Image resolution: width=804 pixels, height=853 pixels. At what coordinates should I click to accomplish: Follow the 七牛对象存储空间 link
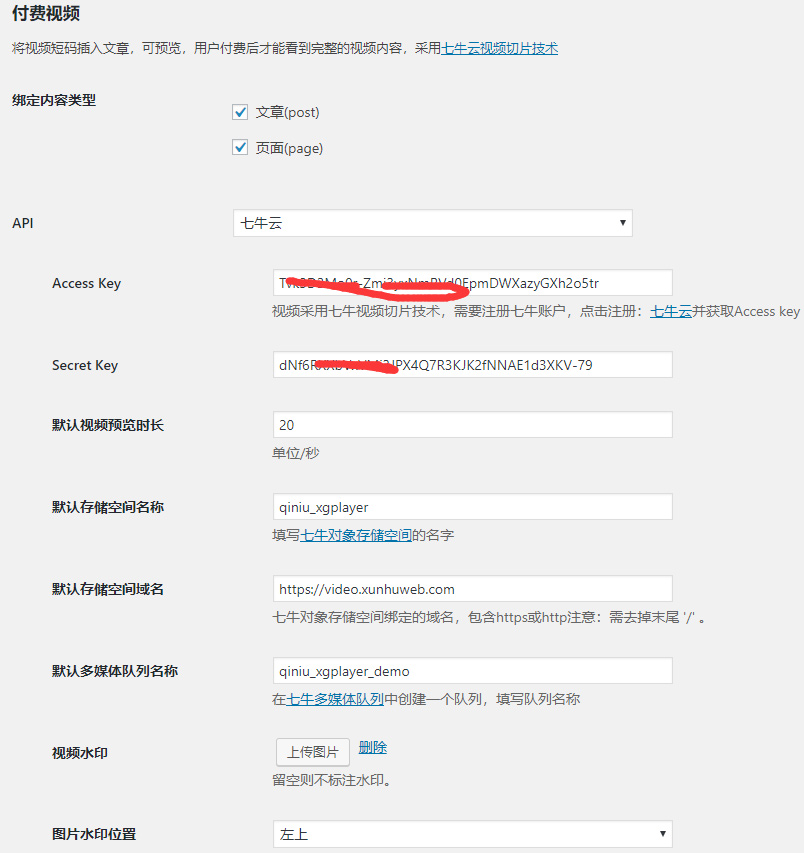coord(356,536)
